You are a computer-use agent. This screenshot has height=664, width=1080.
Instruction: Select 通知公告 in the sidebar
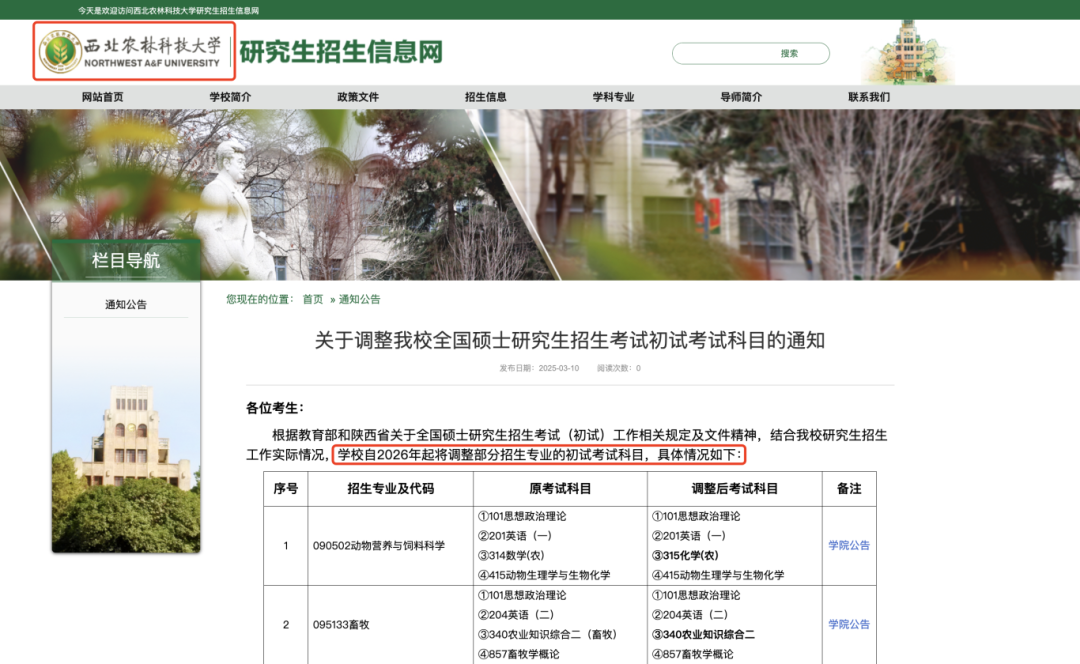[126, 305]
